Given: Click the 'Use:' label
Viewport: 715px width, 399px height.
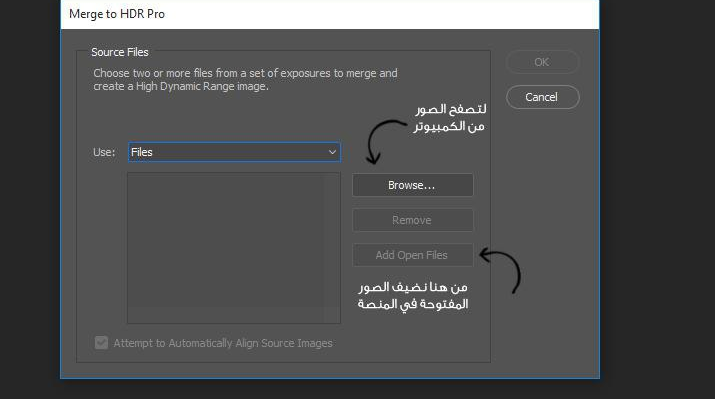Looking at the screenshot, I should click(x=104, y=152).
